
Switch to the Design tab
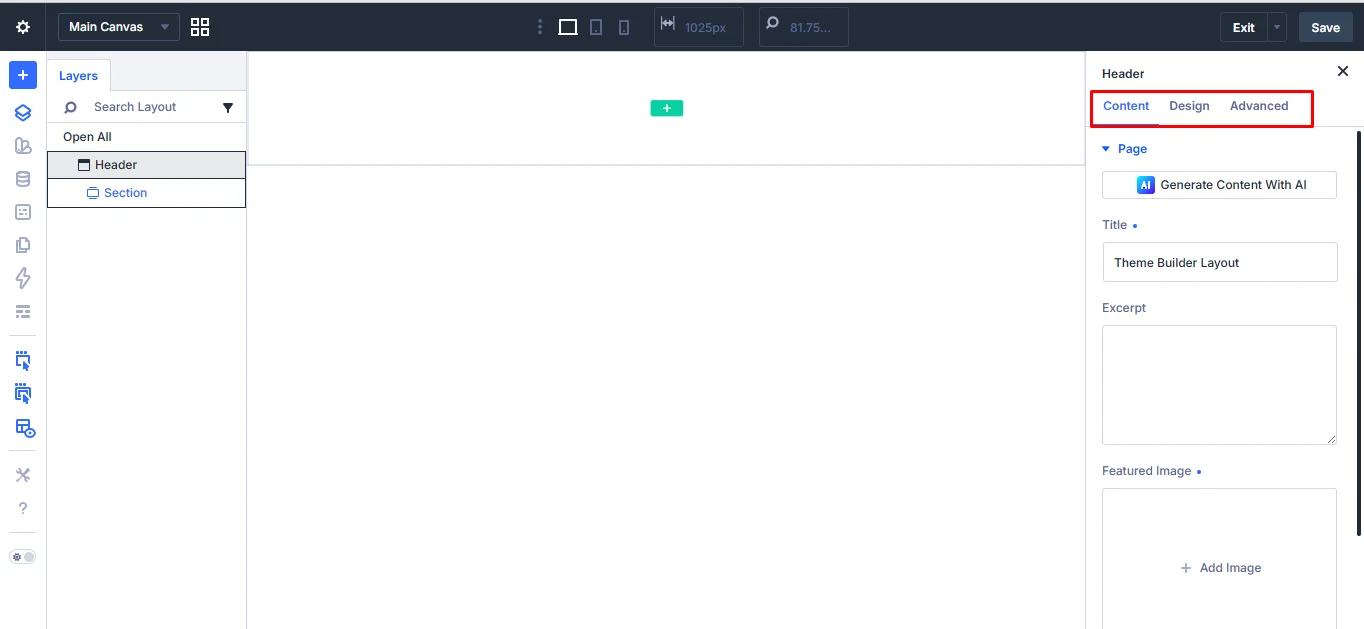tap(1189, 106)
